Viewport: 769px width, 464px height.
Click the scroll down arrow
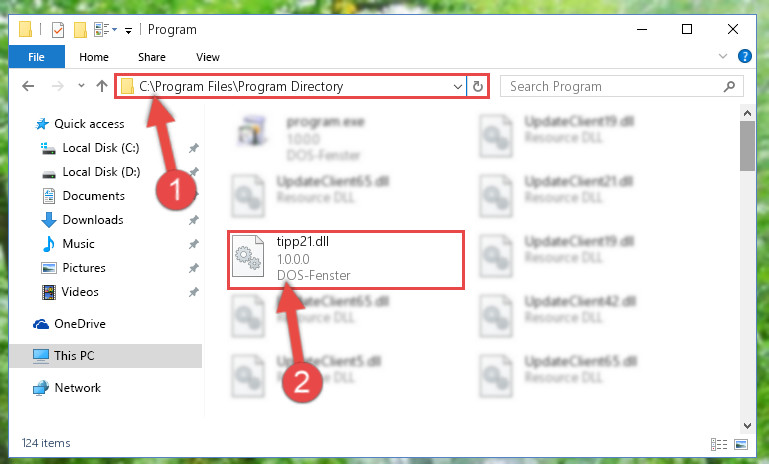click(747, 425)
